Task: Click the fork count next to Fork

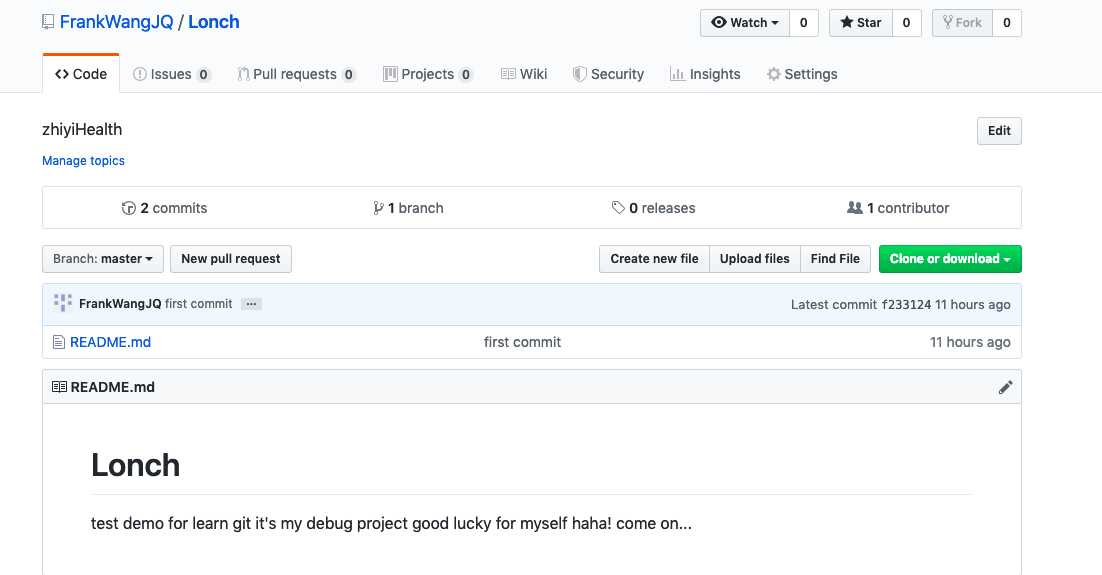Action: point(1006,22)
